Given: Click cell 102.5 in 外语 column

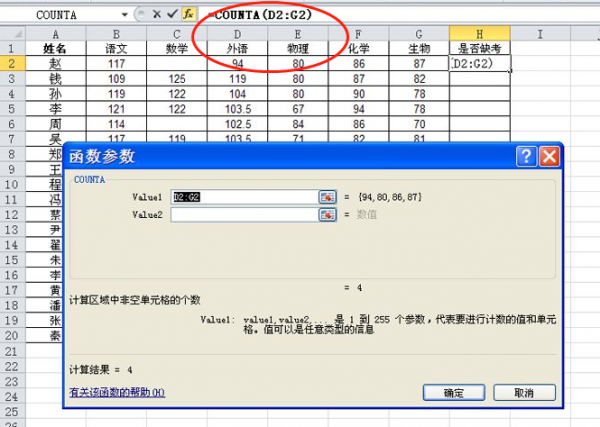Looking at the screenshot, I should 237,124.
